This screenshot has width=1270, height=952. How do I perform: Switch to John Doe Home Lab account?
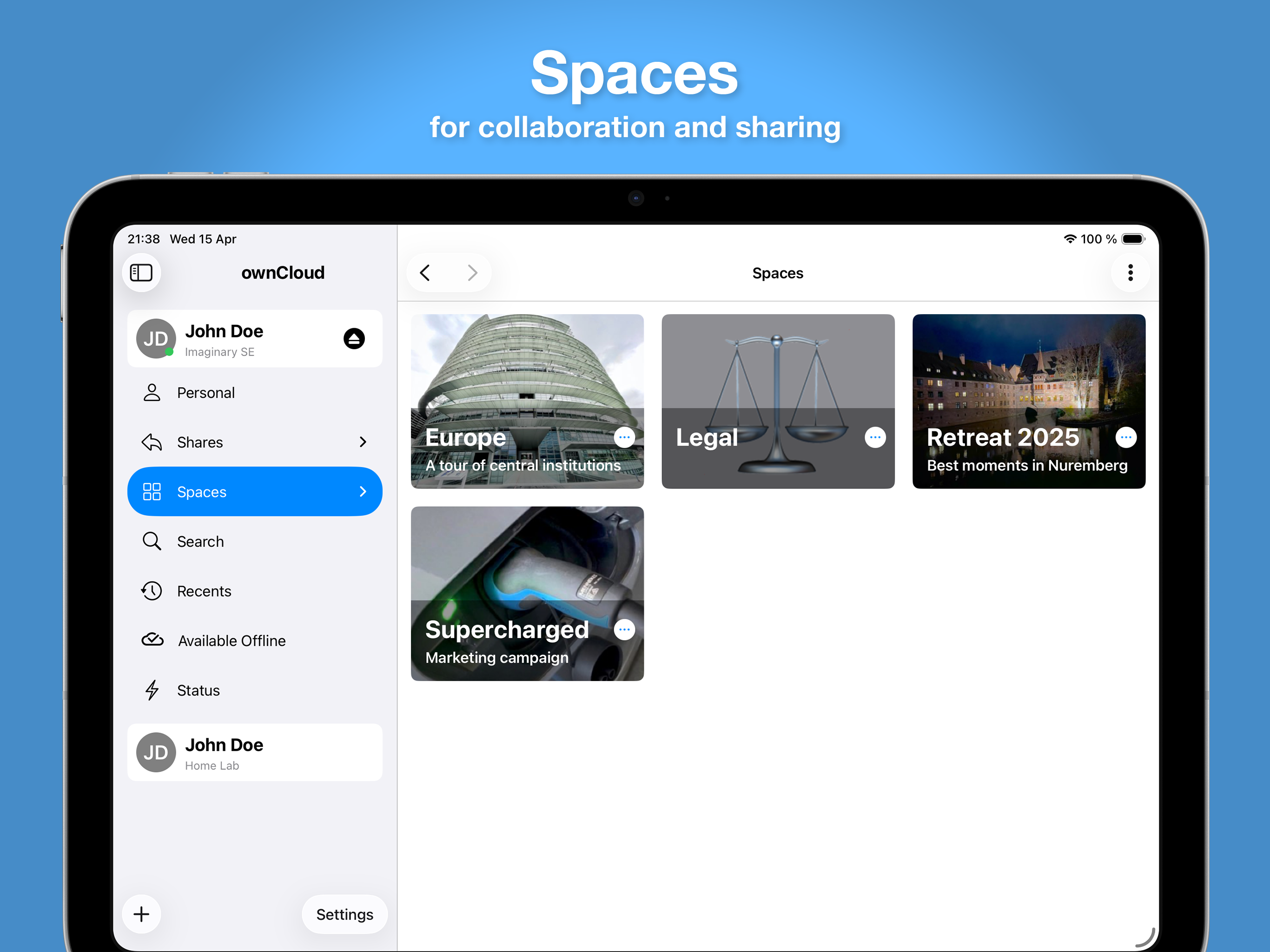[255, 752]
